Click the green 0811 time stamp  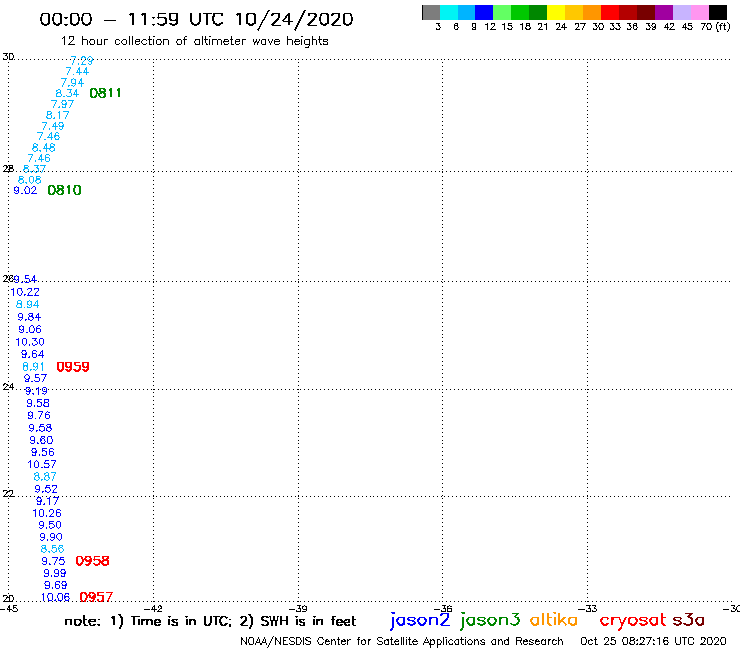click(105, 93)
